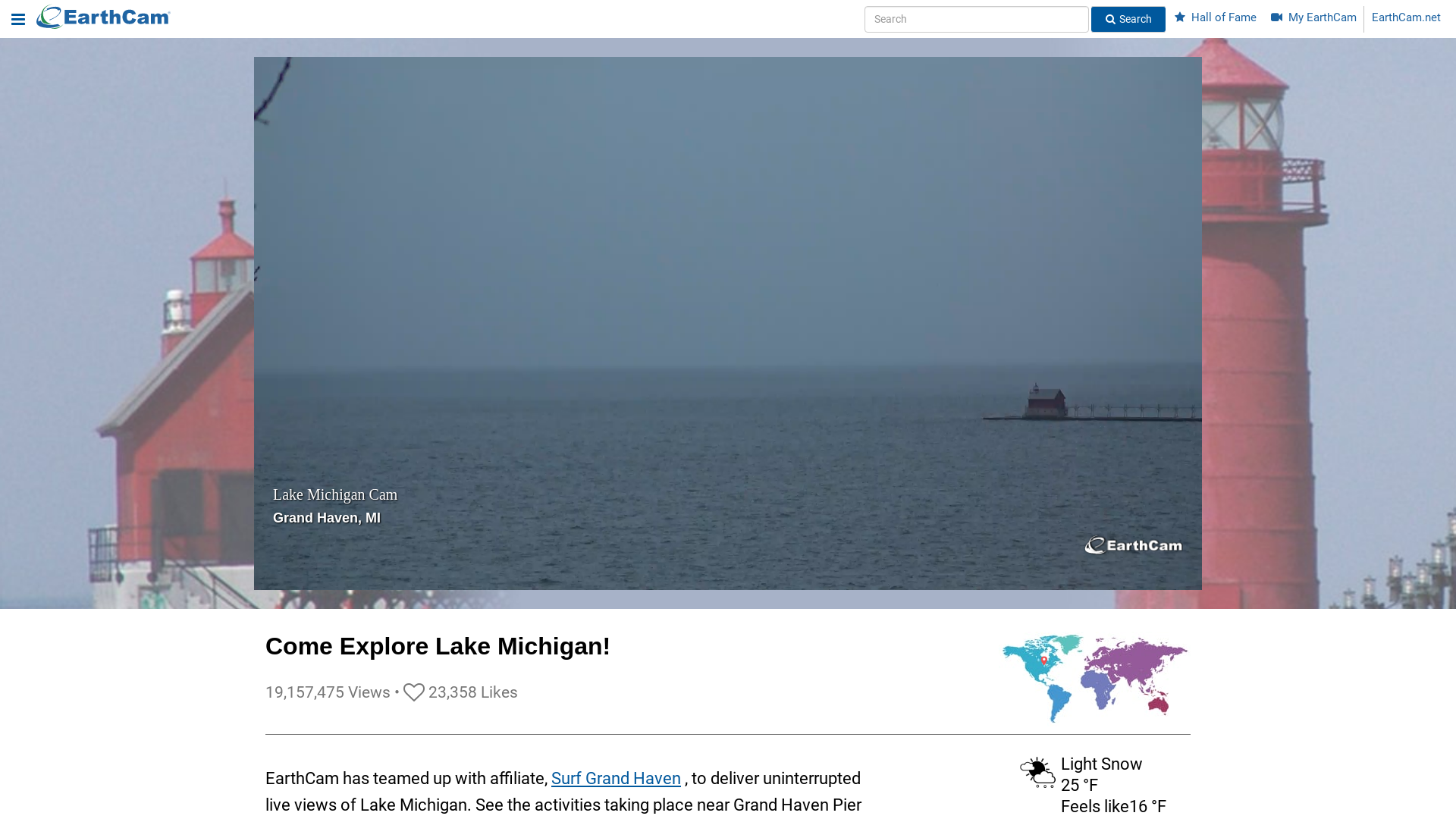This screenshot has width=1456, height=819.
Task: Click the EarthCam logo in header
Action: pyautogui.click(x=104, y=17)
